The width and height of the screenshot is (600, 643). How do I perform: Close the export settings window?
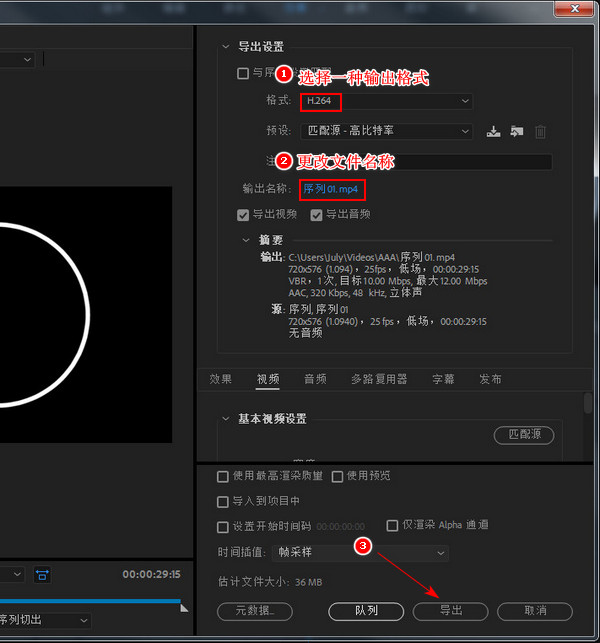(x=575, y=9)
